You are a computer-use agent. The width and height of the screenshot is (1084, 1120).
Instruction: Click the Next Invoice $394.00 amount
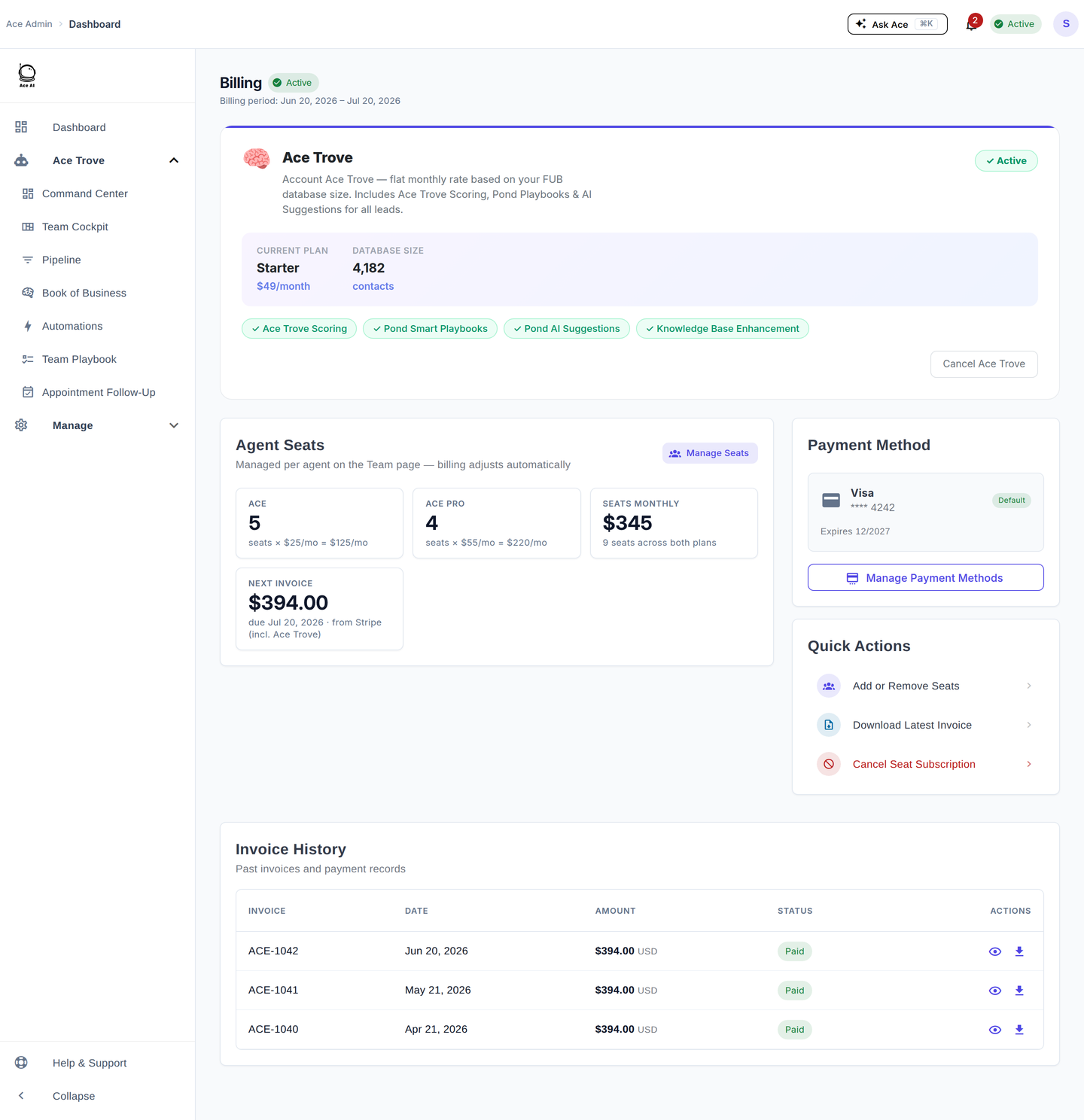[288, 603]
